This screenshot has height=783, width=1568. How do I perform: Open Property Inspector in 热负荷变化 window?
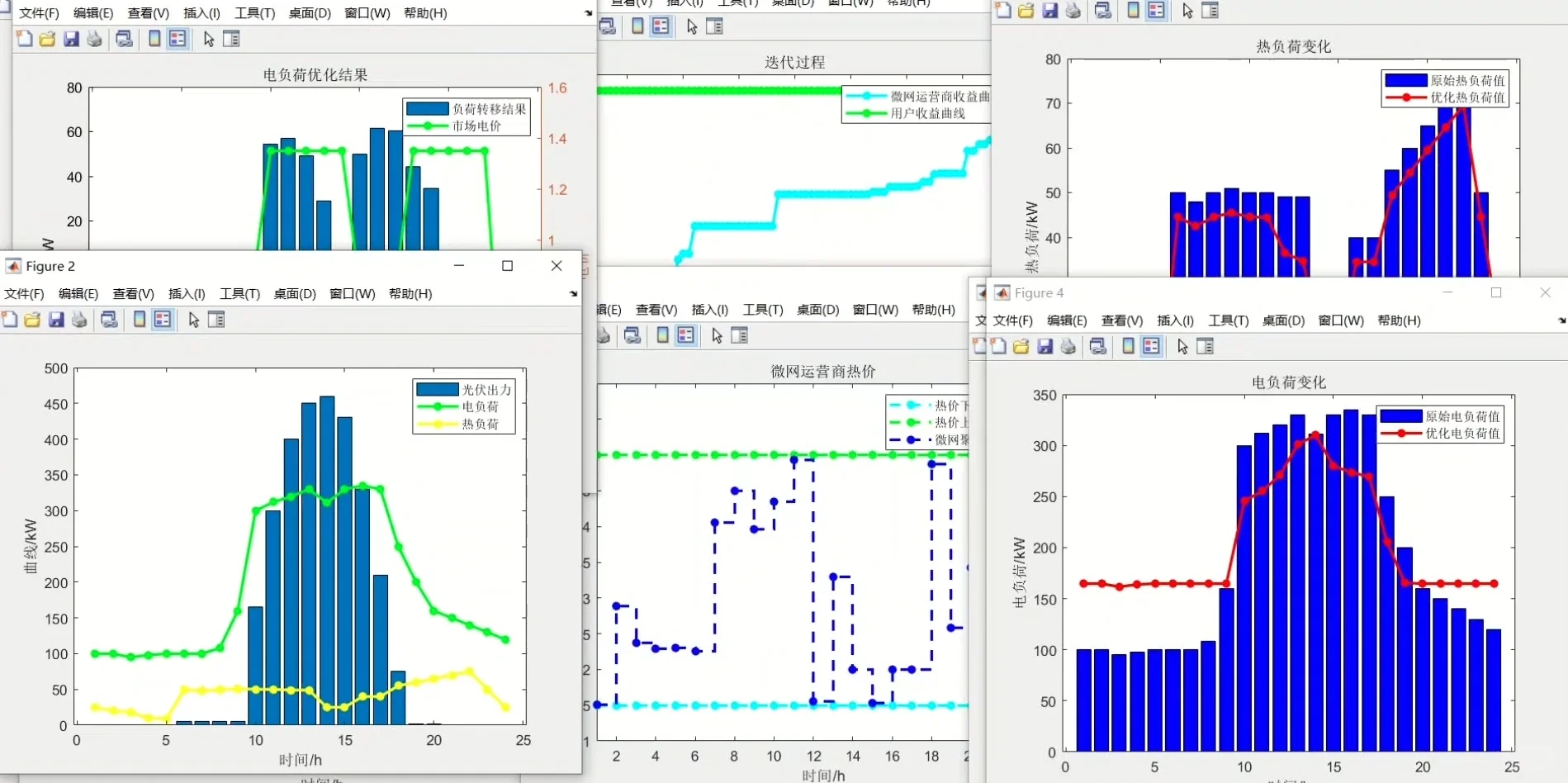(1210, 11)
